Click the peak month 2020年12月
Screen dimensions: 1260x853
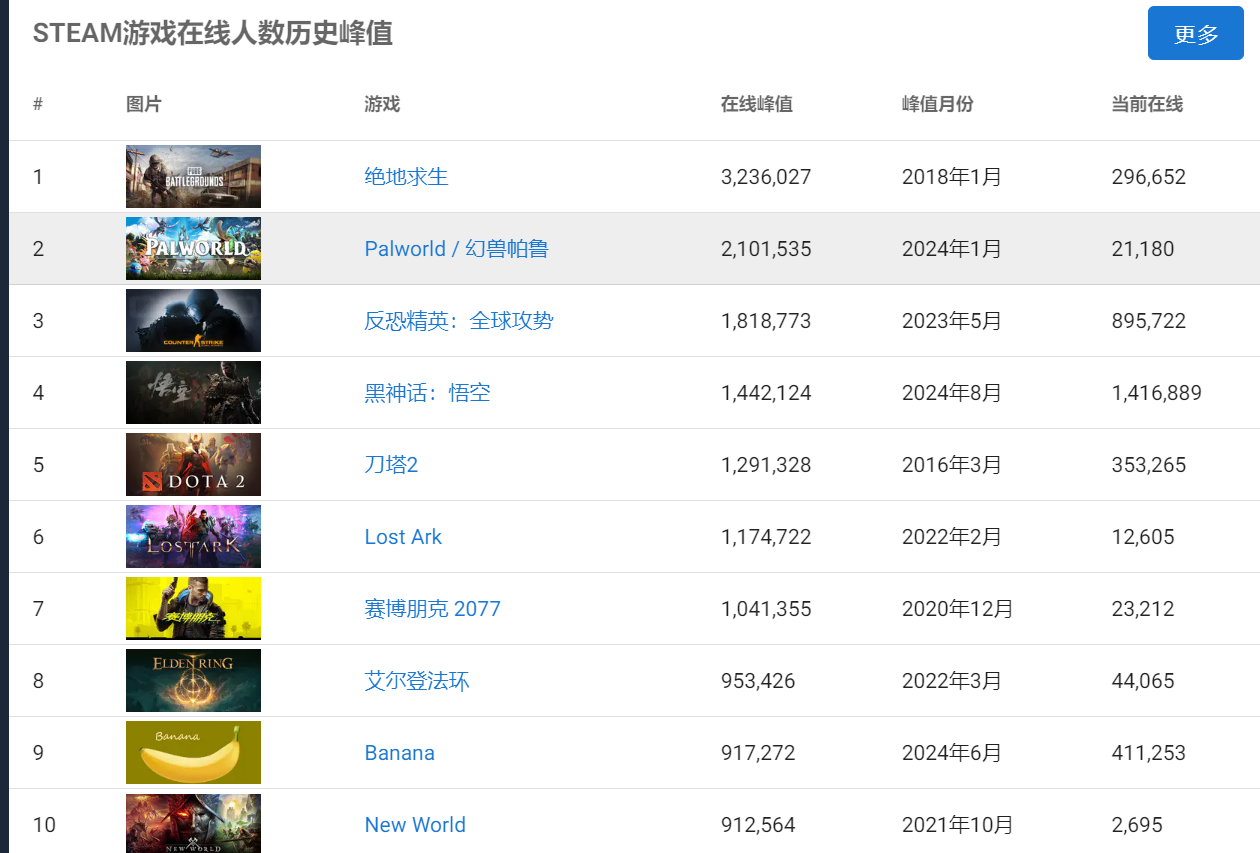pos(958,609)
